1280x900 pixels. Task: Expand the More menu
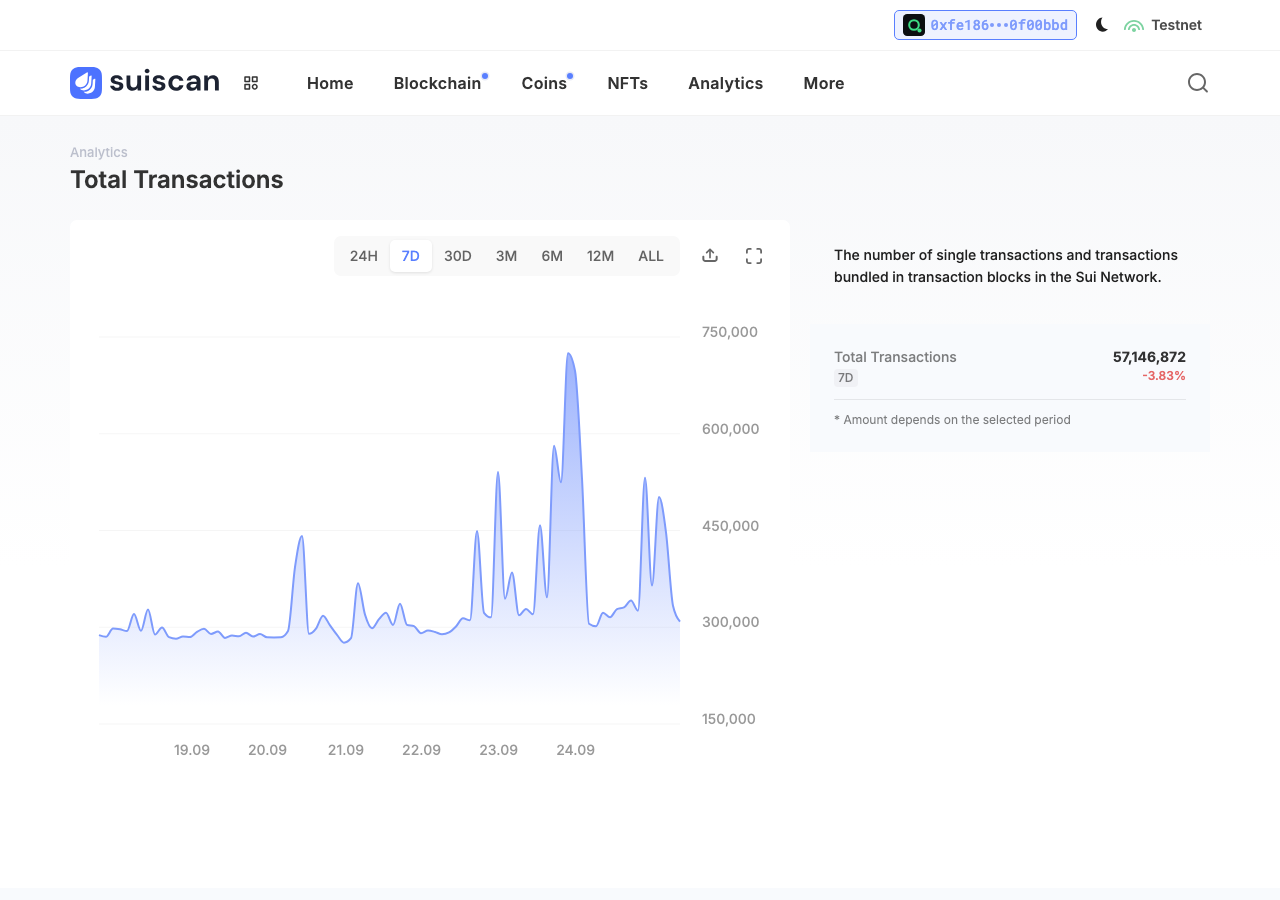[824, 83]
